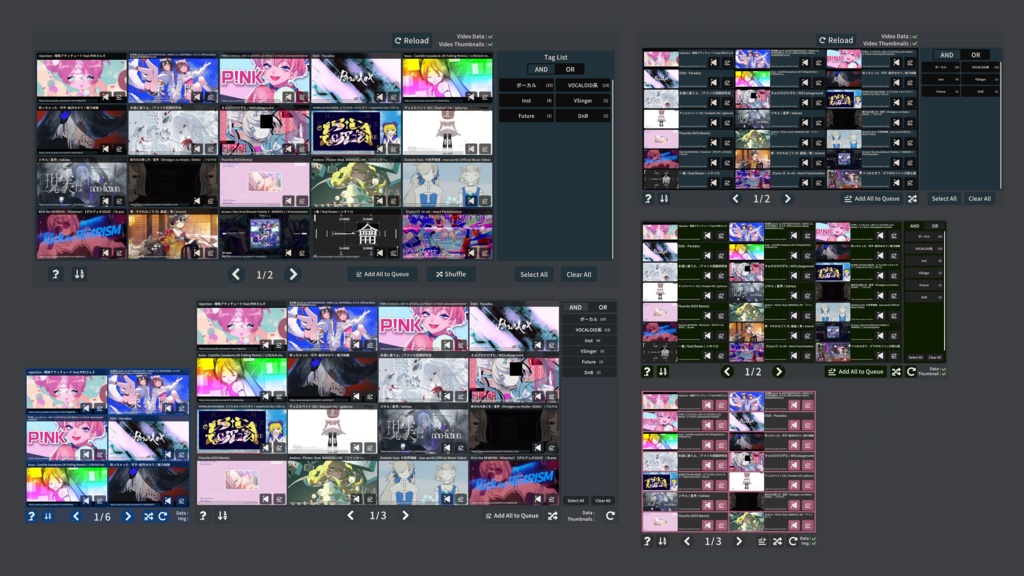Viewport: 1024px width, 576px height.
Task: Click Add All to Queue in top-right panel
Action: click(x=872, y=199)
